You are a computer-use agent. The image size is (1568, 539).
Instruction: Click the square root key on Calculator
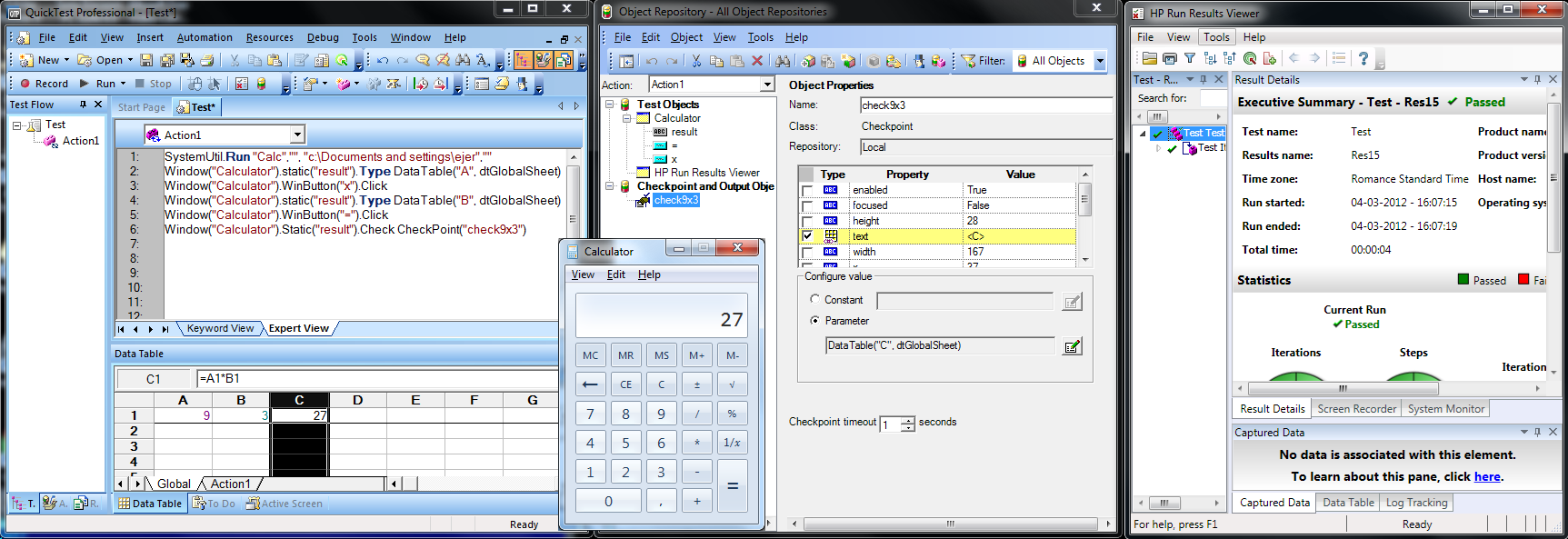[733, 384]
